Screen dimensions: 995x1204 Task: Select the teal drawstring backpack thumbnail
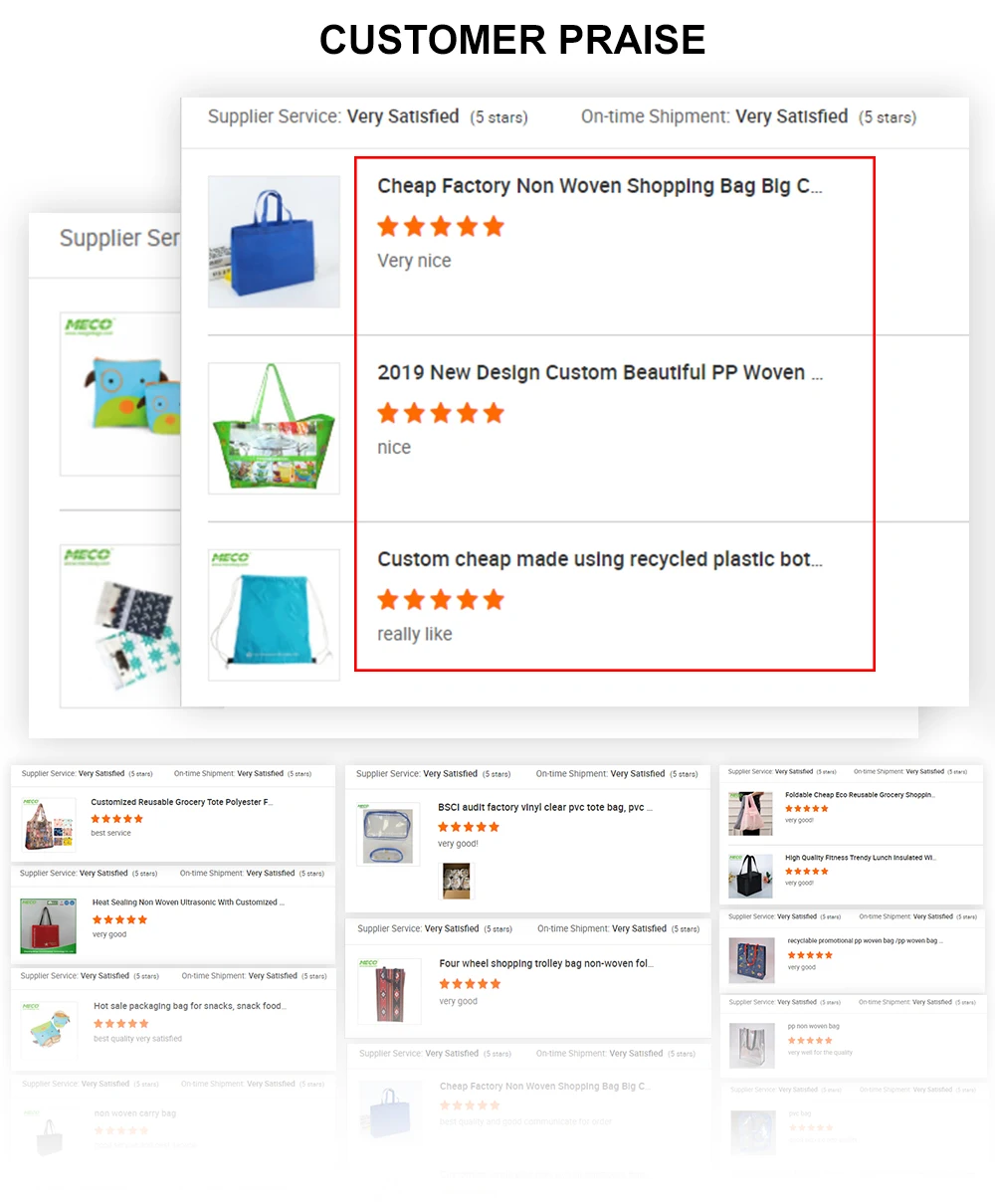[x=274, y=615]
